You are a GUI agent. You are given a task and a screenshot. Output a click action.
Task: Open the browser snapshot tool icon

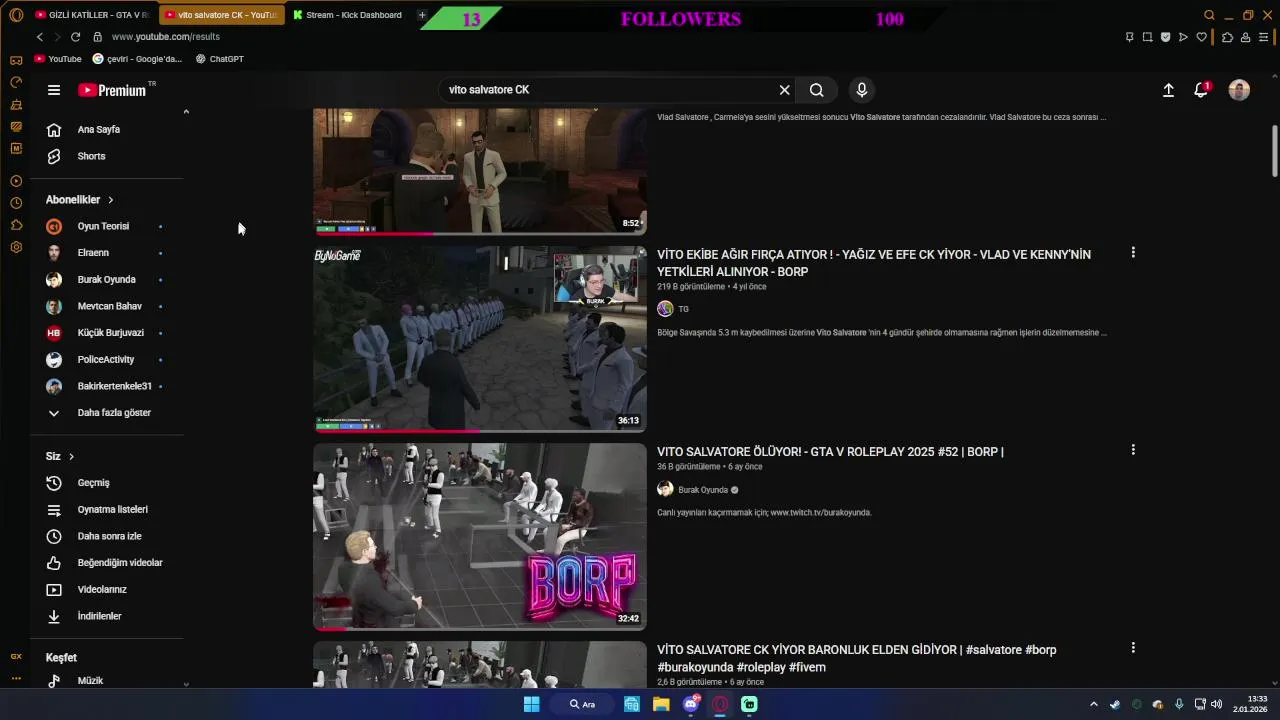point(1147,37)
